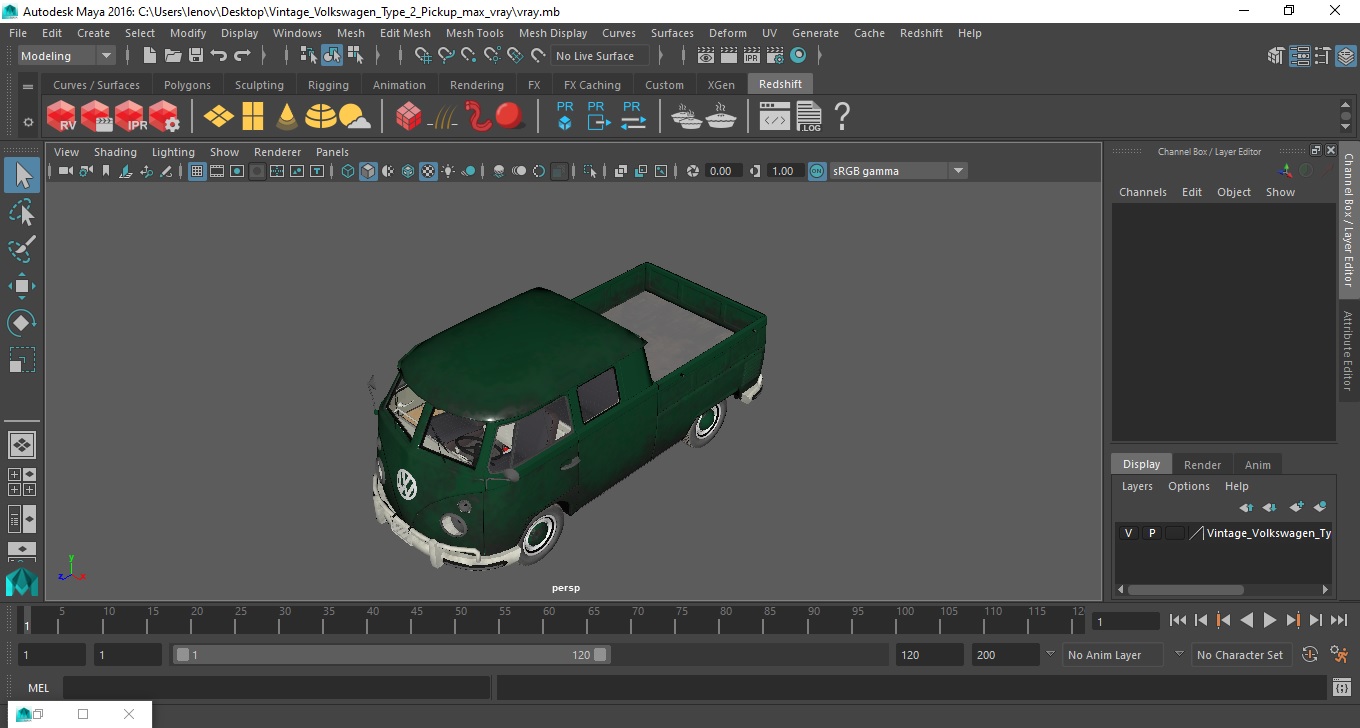The width and height of the screenshot is (1360, 728).
Task: Click the red sphere shelf icon
Action: [511, 116]
